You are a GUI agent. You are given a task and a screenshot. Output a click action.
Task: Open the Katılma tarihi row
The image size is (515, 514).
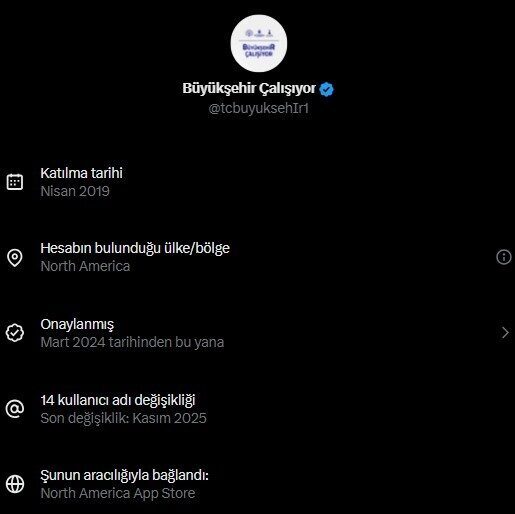[257, 182]
